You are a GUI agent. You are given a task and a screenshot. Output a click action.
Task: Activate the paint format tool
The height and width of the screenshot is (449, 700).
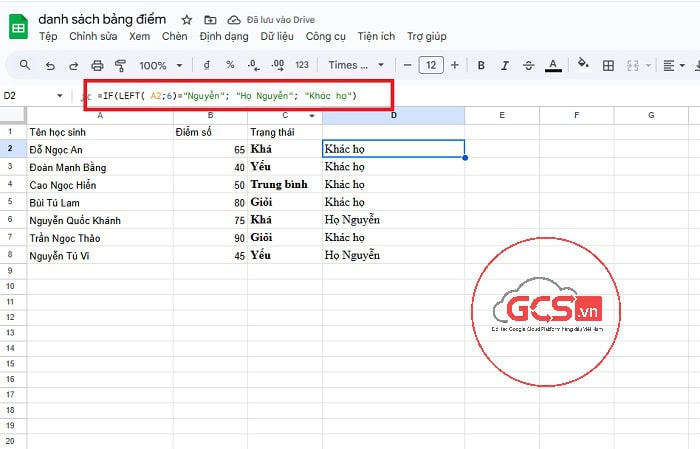(x=121, y=66)
